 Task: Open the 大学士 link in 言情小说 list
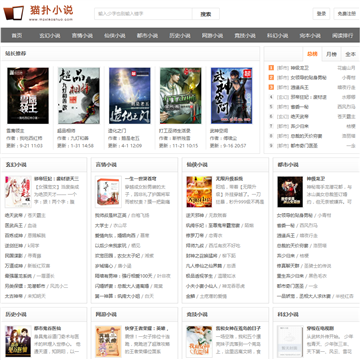(x=101, y=225)
